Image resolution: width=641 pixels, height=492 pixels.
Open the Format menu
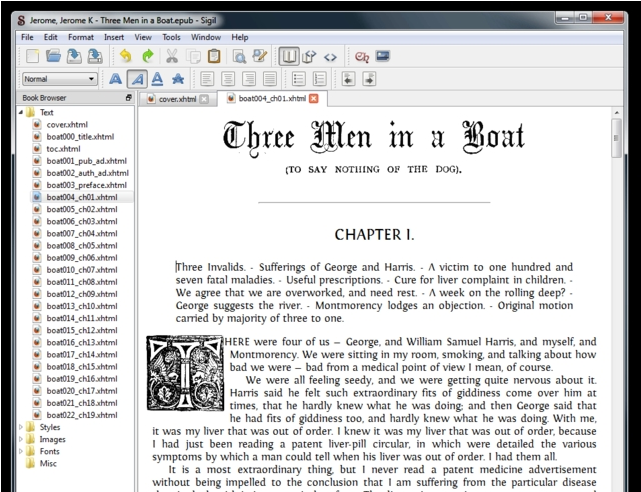click(81, 37)
